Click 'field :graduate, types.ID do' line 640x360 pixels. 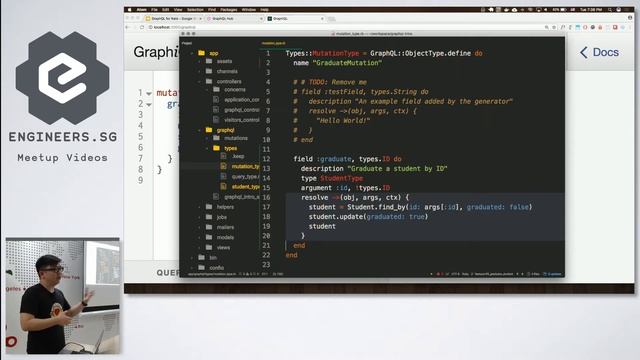(x=347, y=159)
